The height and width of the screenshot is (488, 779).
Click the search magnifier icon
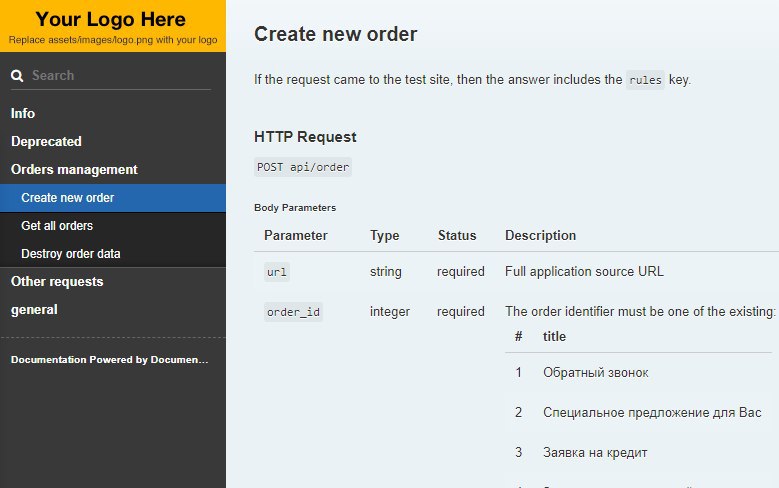click(17, 76)
